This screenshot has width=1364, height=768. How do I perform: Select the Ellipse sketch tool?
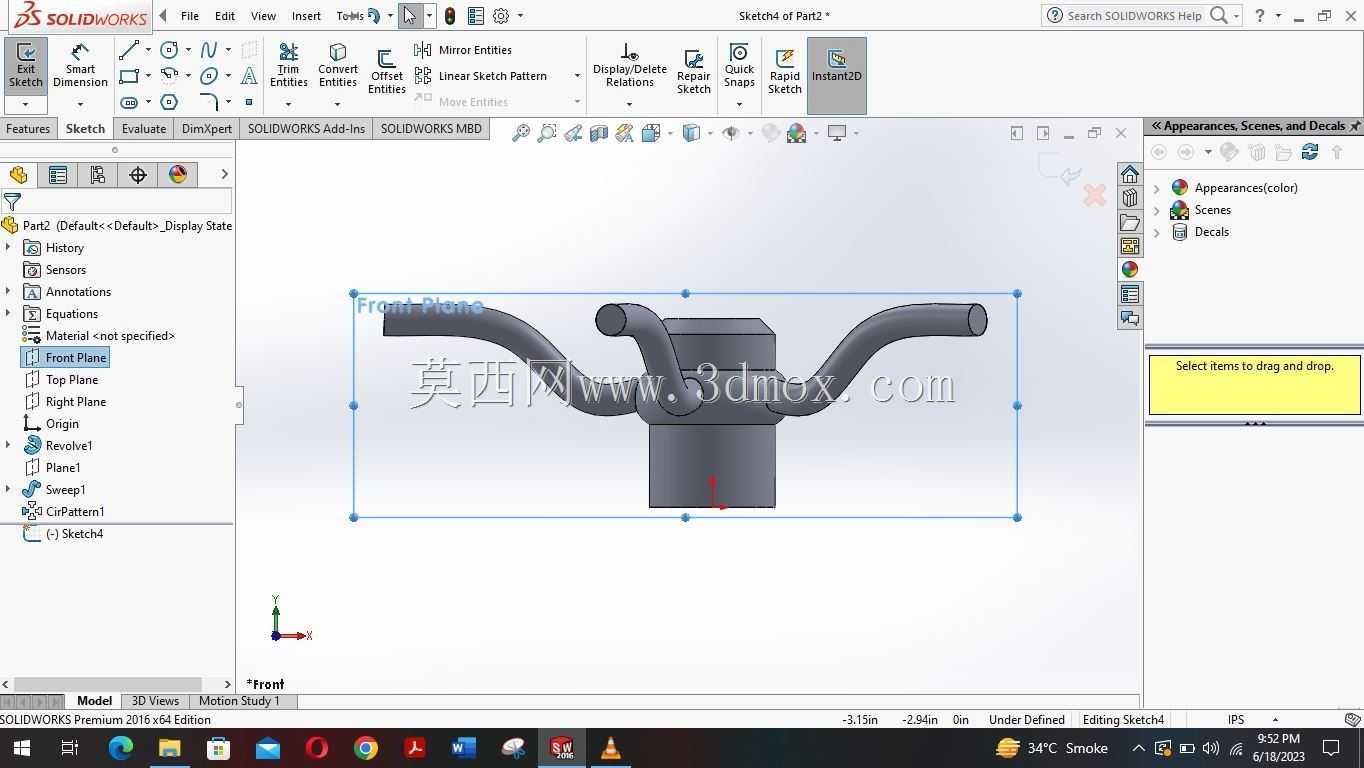pos(209,76)
